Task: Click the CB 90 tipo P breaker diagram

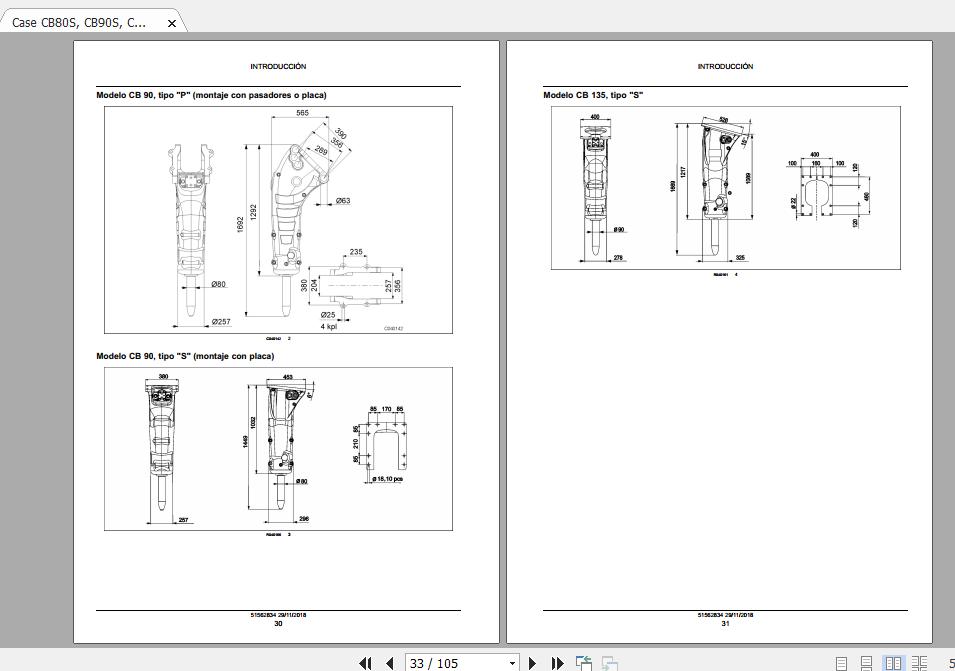Action: [280, 220]
